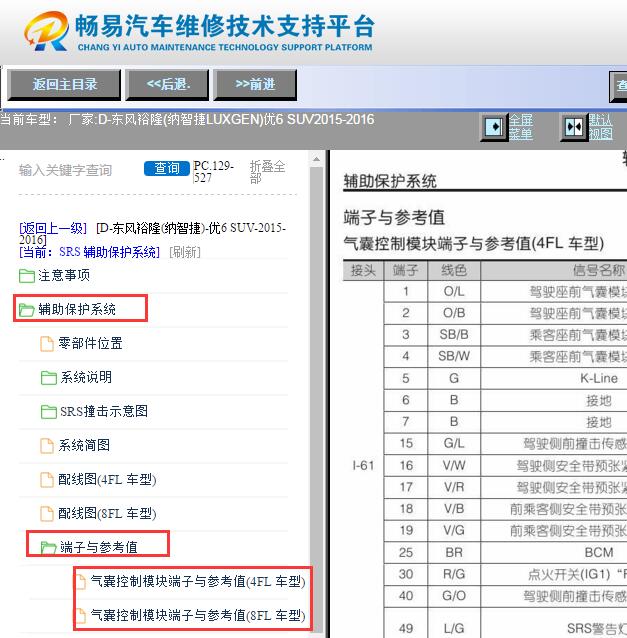Screen dimensions: 627x638
Task: Click the SRS撞击示意图 folder icon
Action: point(49,411)
